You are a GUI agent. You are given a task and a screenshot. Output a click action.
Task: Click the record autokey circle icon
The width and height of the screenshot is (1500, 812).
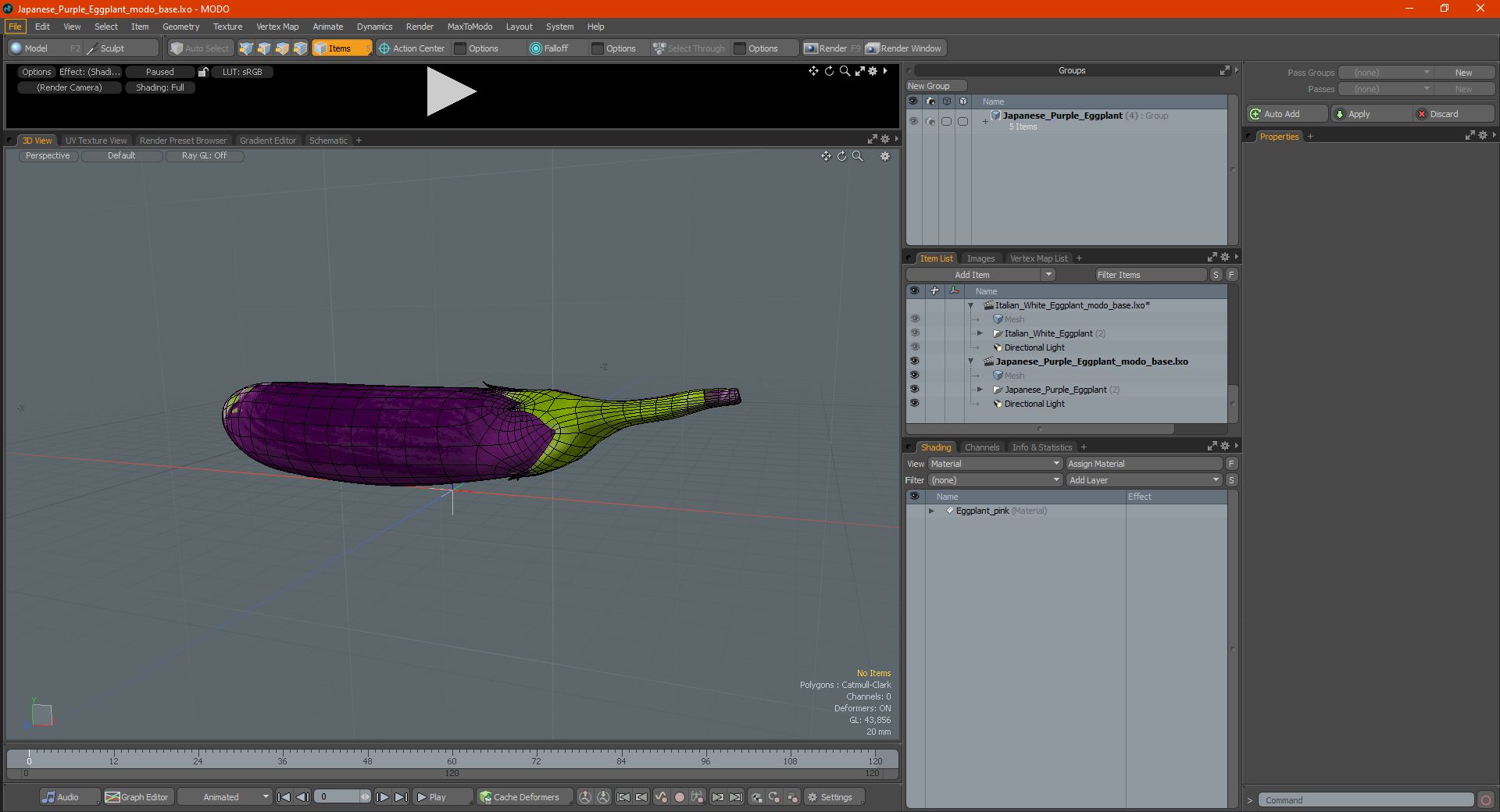click(x=680, y=797)
